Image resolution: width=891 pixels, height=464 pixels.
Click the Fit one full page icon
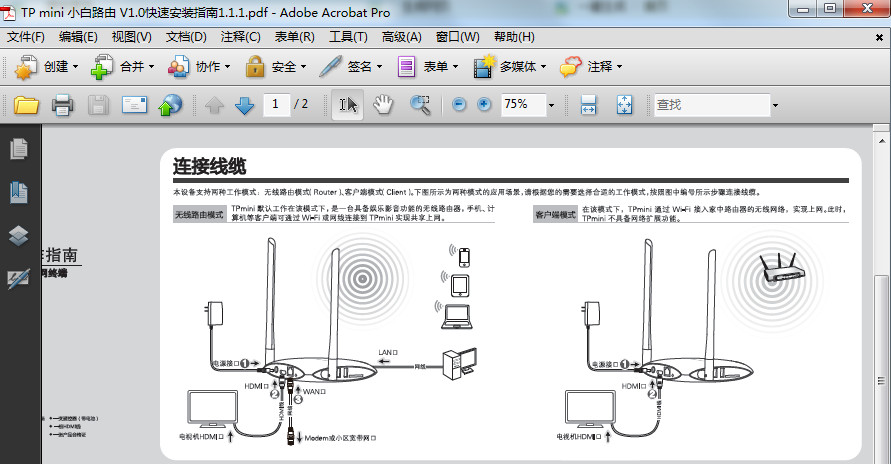coord(624,104)
